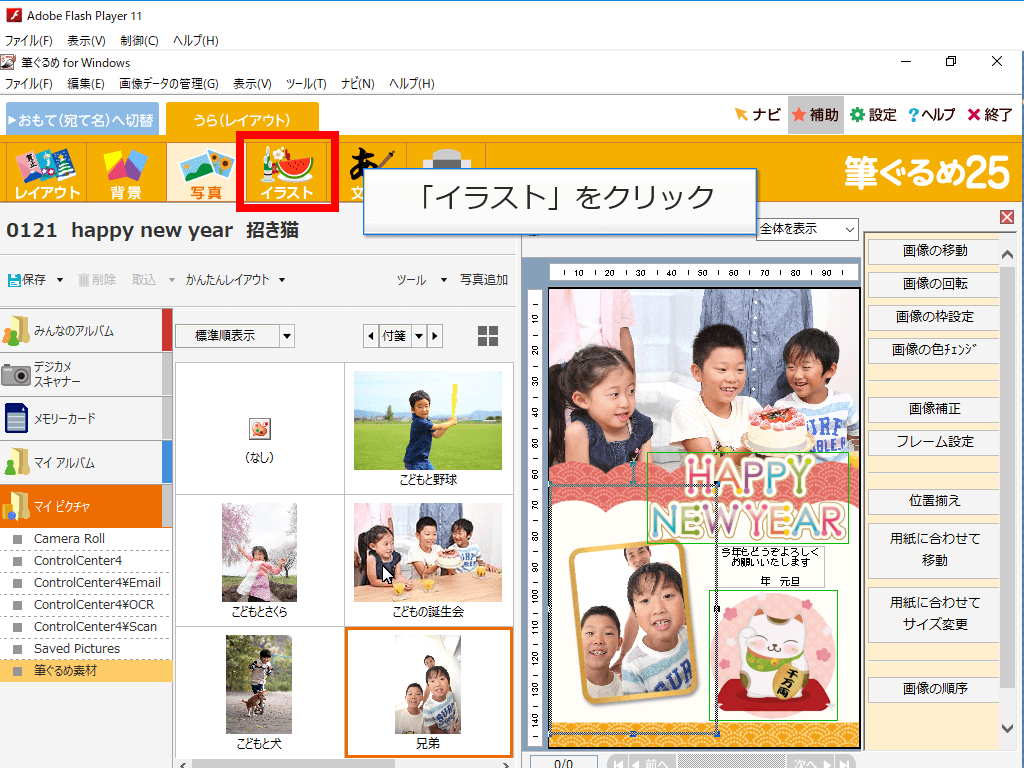The height and width of the screenshot is (768, 1024).
Task: Click the 画像の回転 button
Action: pyautogui.click(x=934, y=284)
